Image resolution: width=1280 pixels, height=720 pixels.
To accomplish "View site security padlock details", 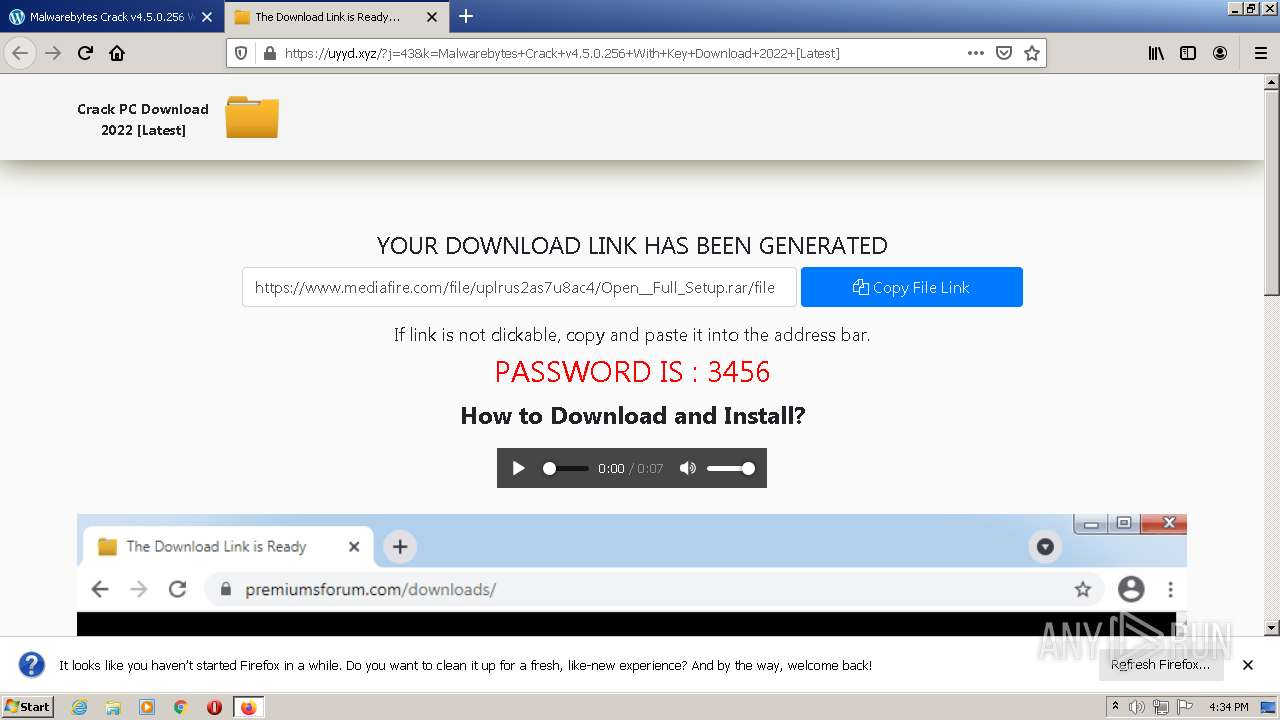I will tap(268, 53).
